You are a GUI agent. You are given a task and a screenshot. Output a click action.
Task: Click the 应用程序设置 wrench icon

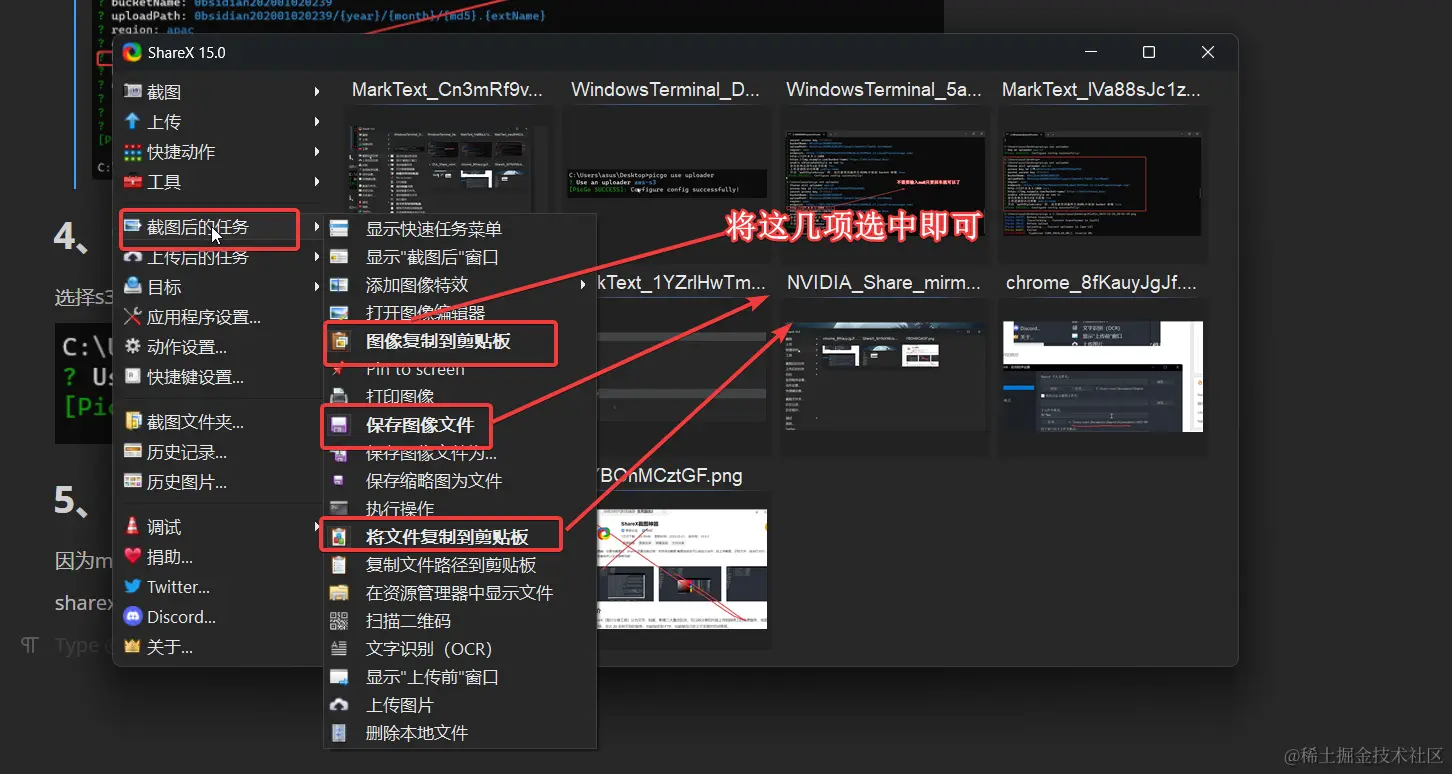[132, 317]
